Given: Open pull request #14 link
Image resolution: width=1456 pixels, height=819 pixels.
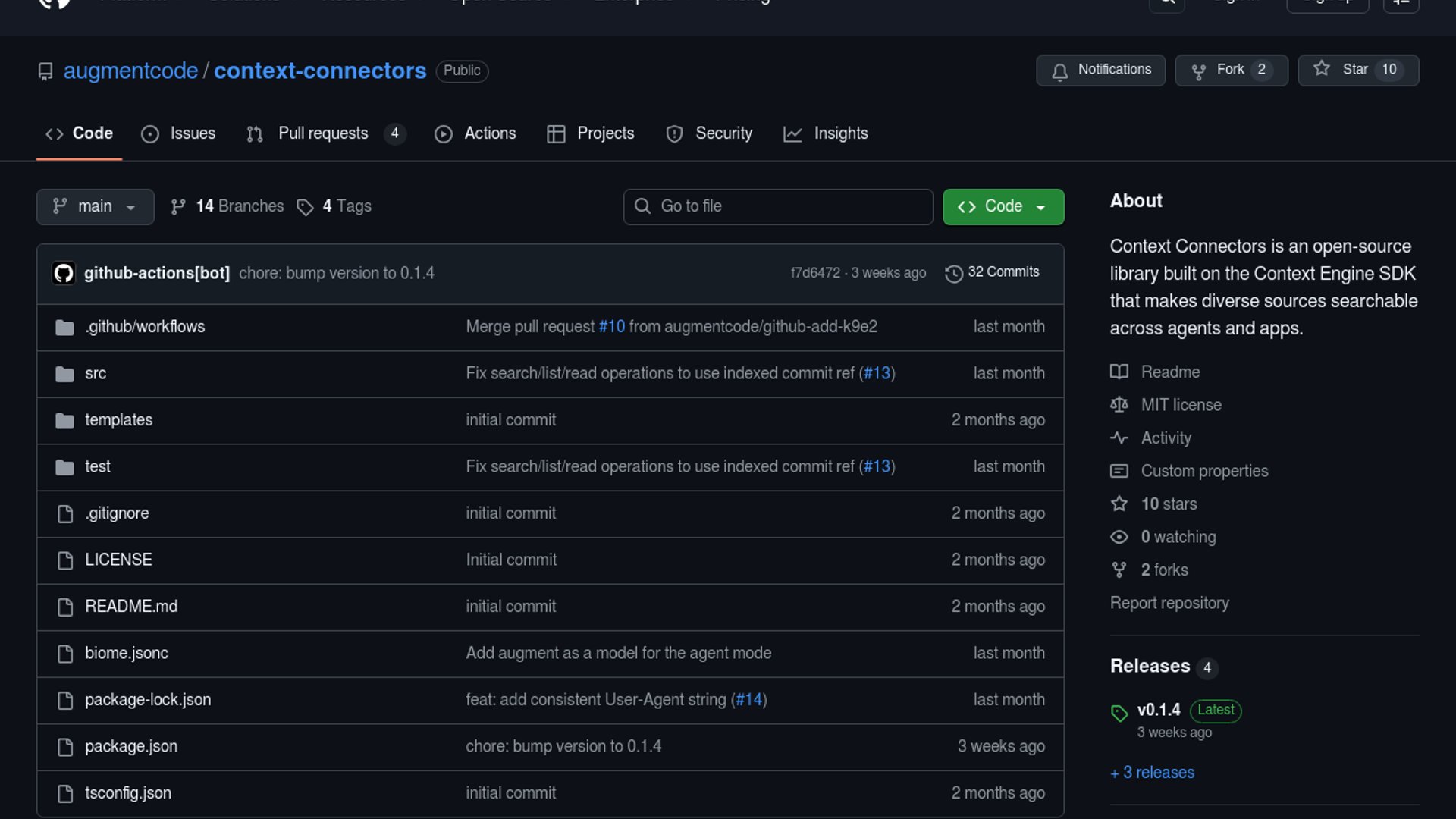Looking at the screenshot, I should (748, 700).
